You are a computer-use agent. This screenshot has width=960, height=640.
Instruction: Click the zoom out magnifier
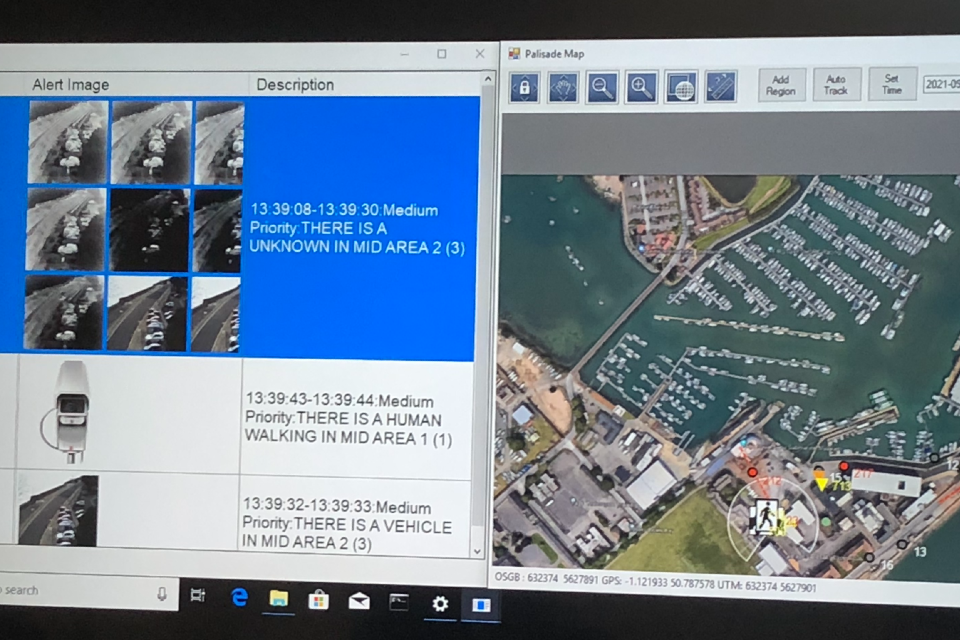[602, 88]
